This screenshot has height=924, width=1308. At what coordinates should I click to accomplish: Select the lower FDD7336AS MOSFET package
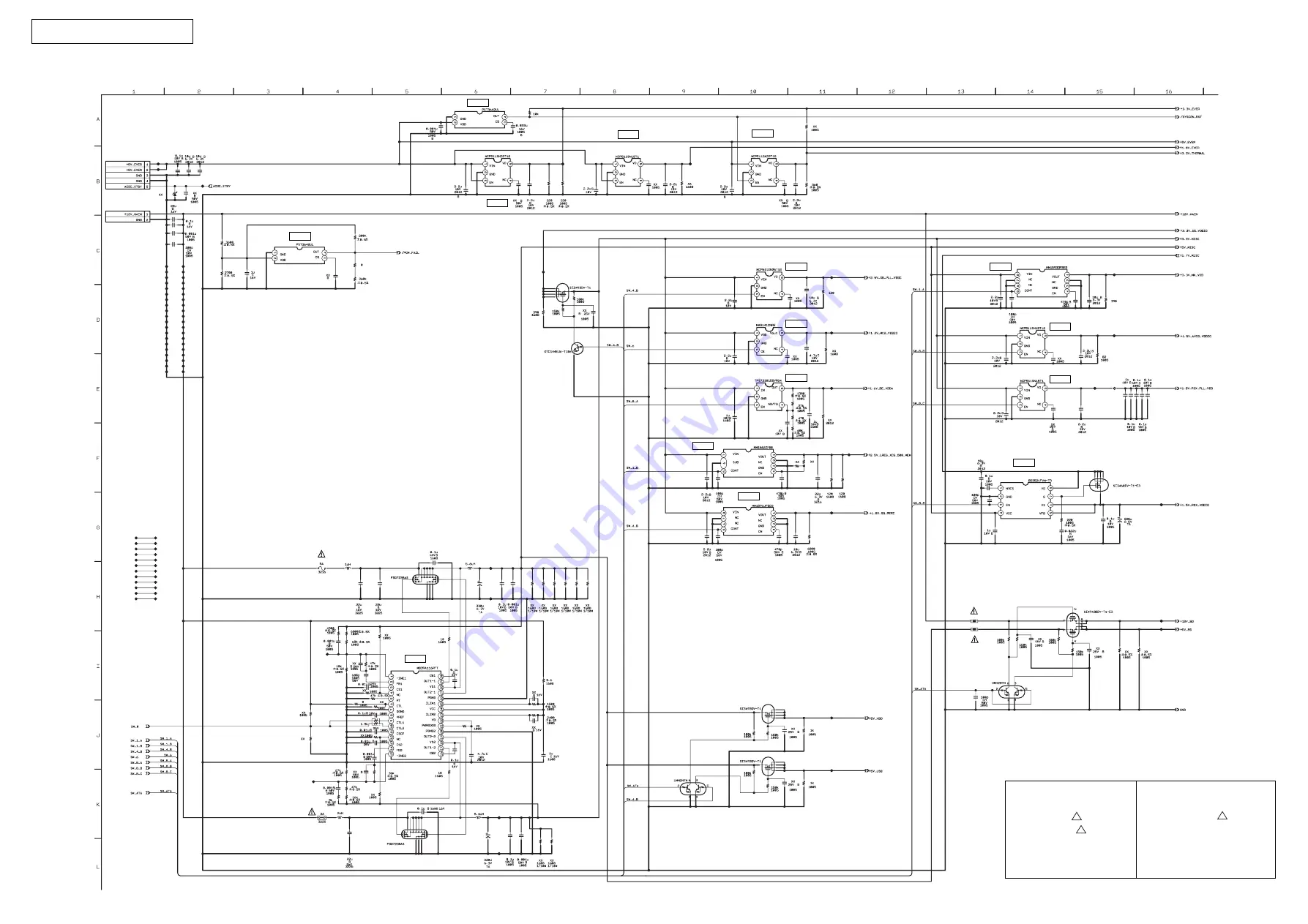[415, 834]
